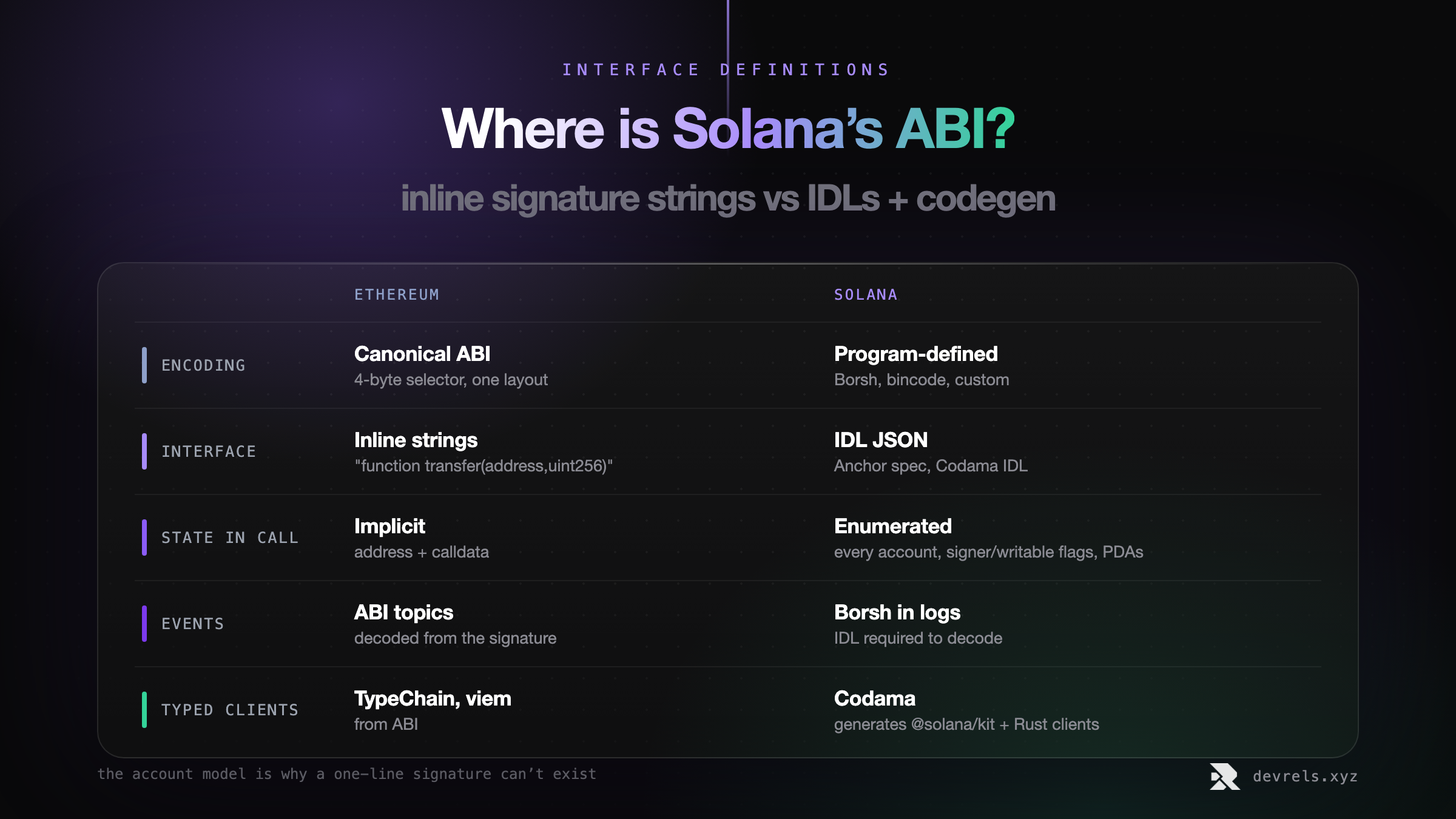Click the 'Borsh in logs' cell
This screenshot has height=819, width=1456.
tap(897, 613)
